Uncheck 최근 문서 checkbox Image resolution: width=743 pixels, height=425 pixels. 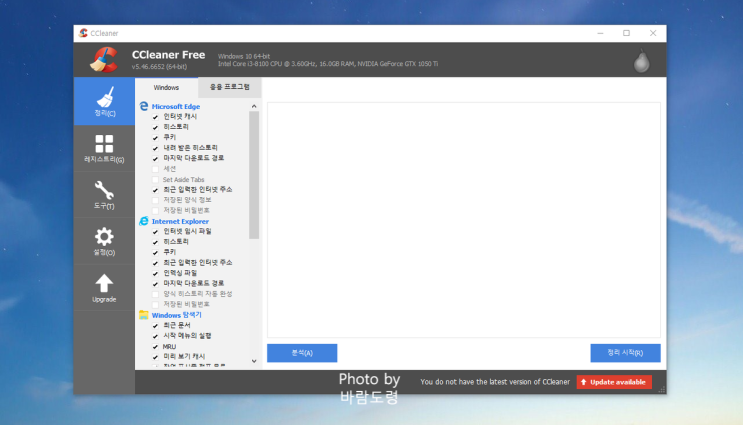point(155,326)
